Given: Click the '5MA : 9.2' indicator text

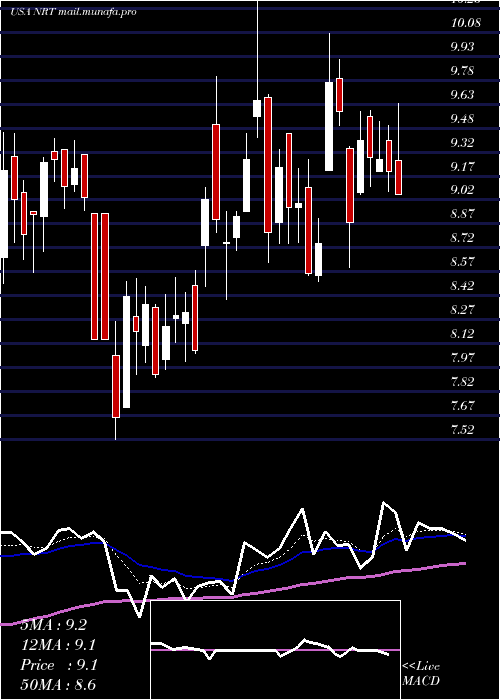Looking at the screenshot, I should [x=54, y=625].
